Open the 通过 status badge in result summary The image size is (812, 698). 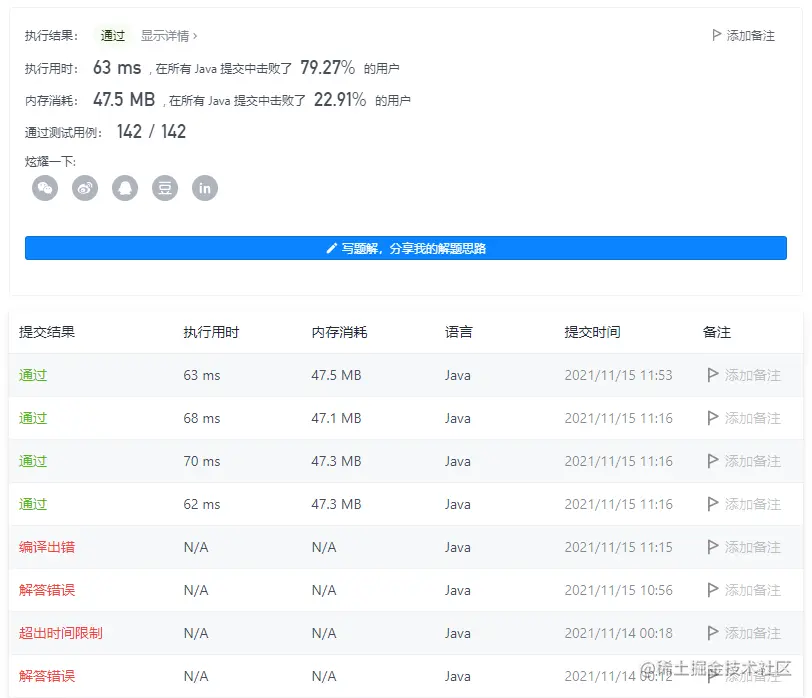[x=112, y=36]
